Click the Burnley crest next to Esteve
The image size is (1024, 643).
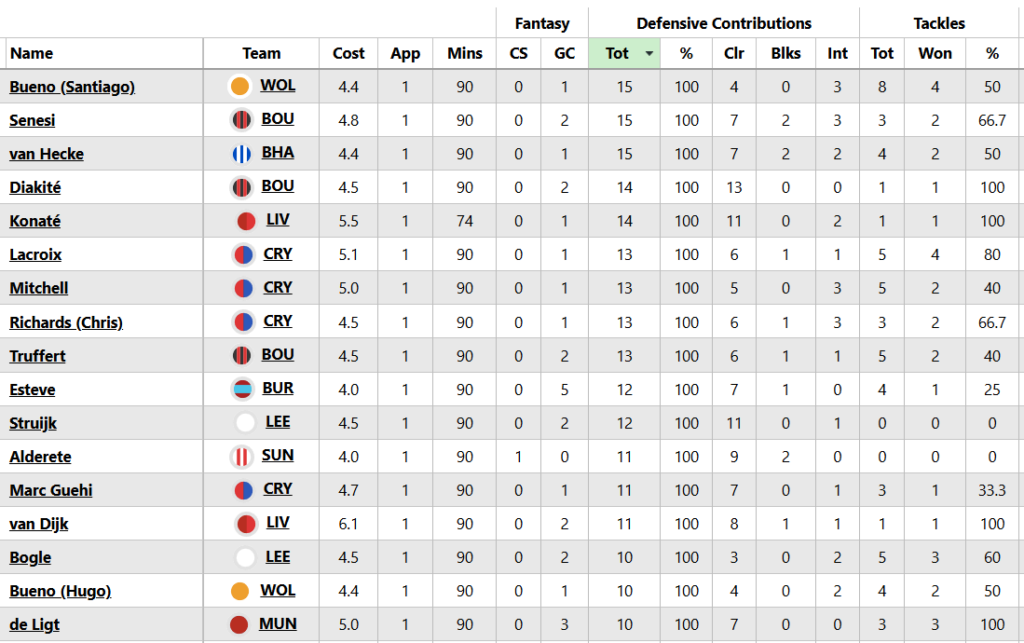240,389
